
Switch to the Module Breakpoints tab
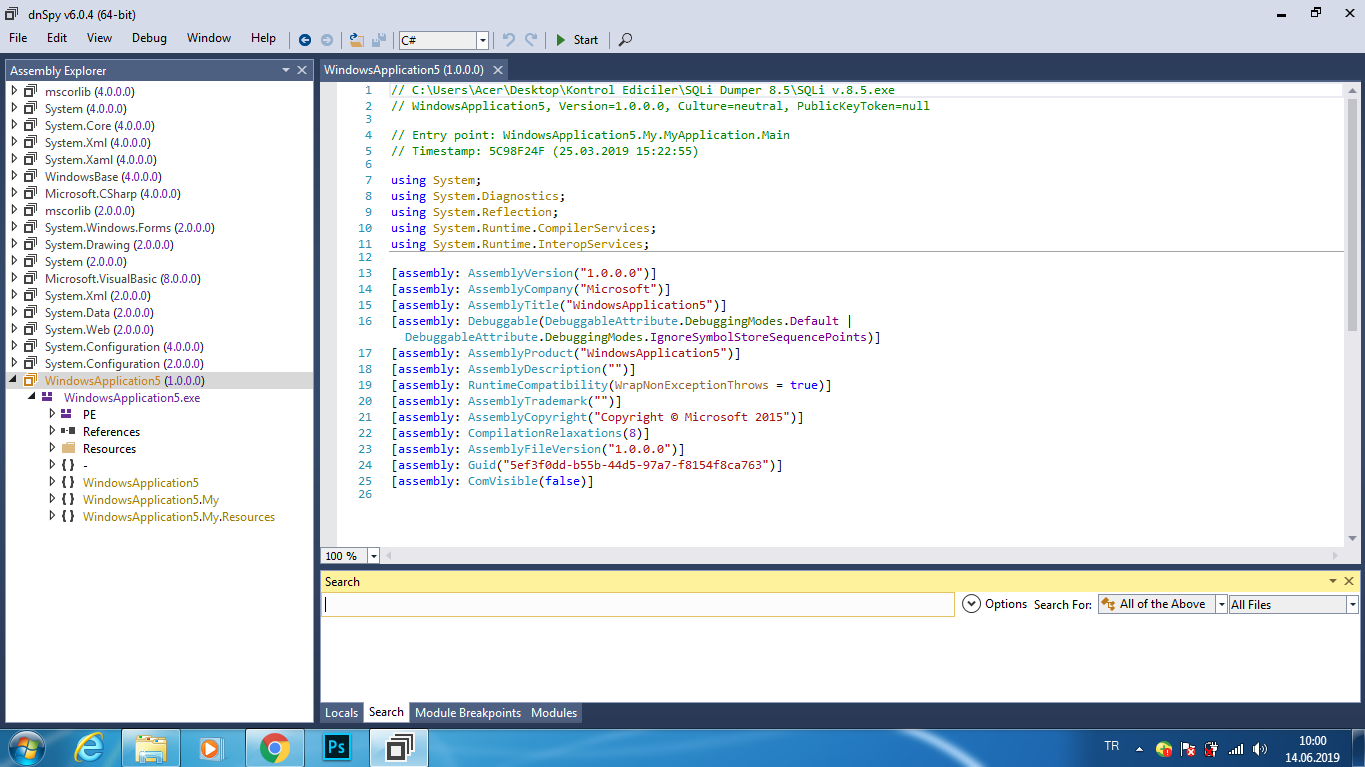pos(467,713)
